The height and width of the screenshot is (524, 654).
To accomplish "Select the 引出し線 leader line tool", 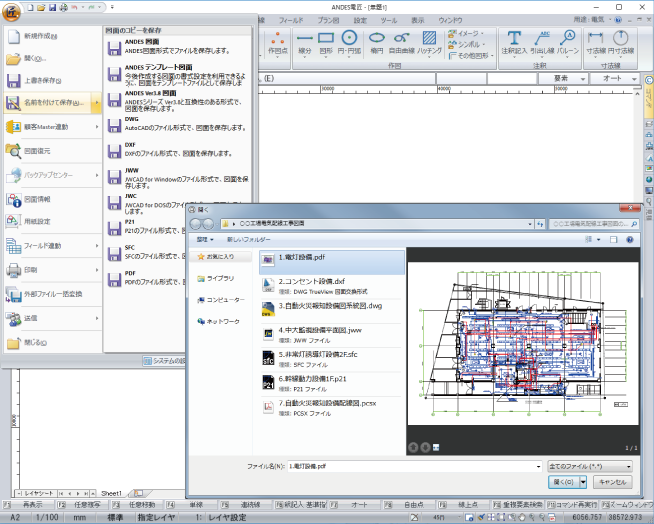I will point(542,43).
